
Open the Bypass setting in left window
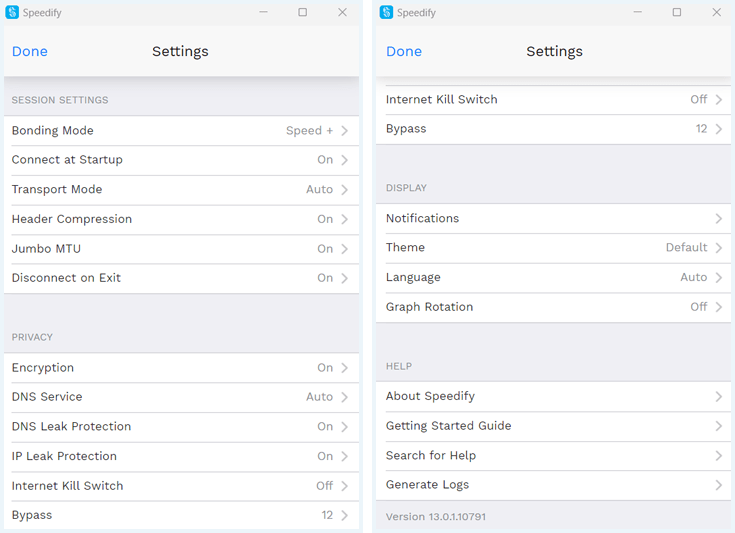pyautogui.click(x=181, y=515)
